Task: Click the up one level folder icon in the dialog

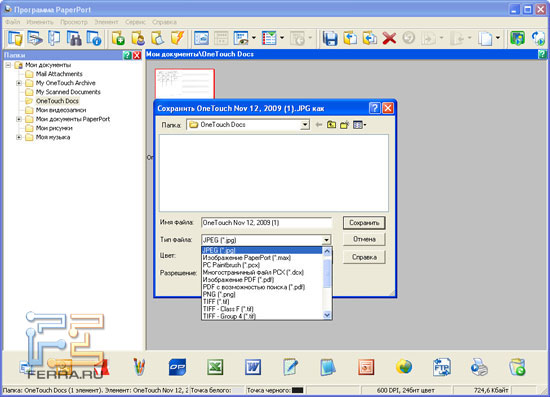Action: pos(331,125)
